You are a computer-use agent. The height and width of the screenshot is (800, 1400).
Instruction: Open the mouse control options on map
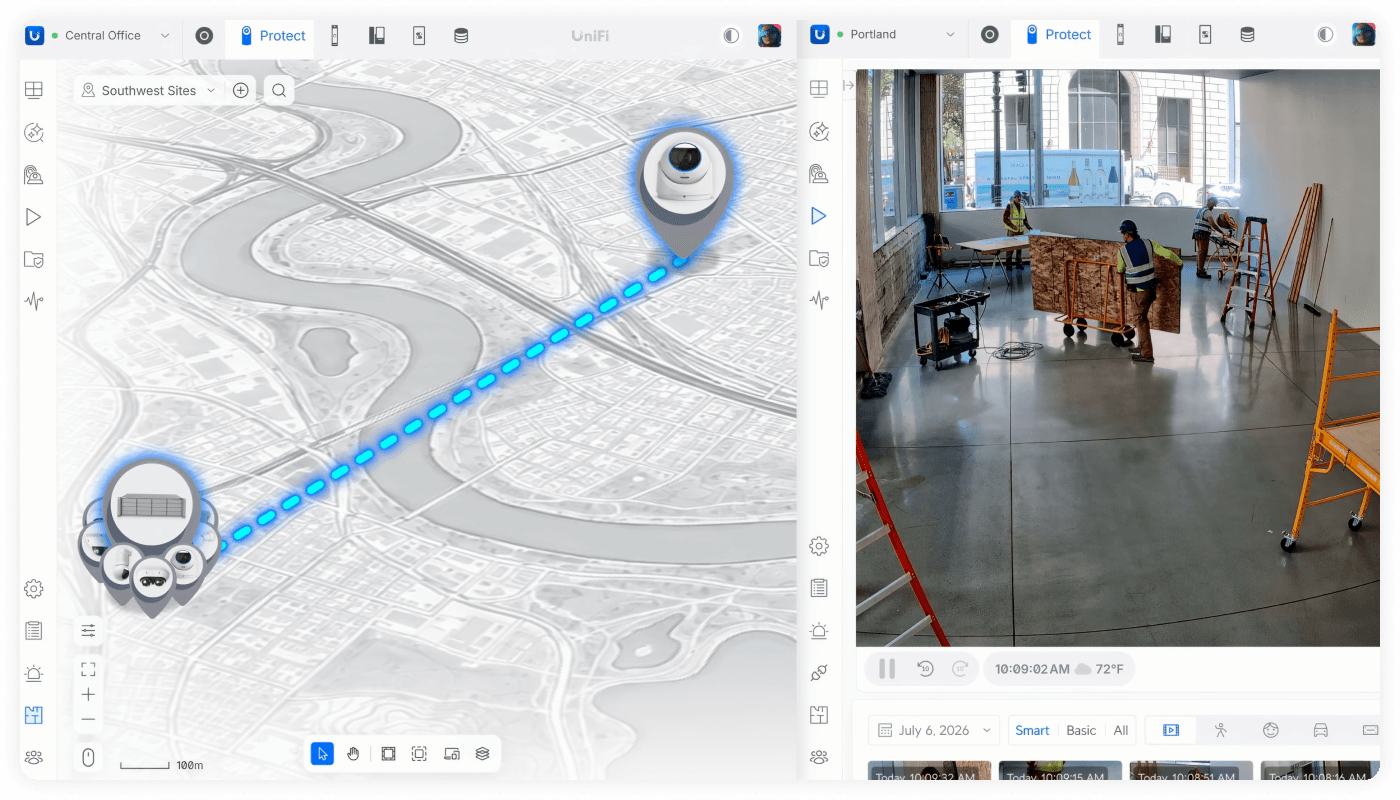pos(88,758)
